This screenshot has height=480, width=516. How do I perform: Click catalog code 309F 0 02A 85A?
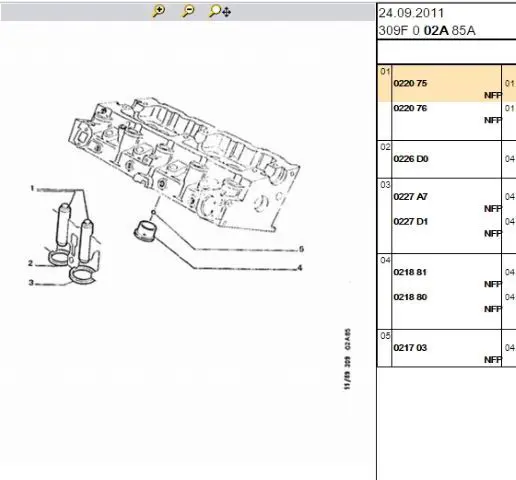point(427,31)
